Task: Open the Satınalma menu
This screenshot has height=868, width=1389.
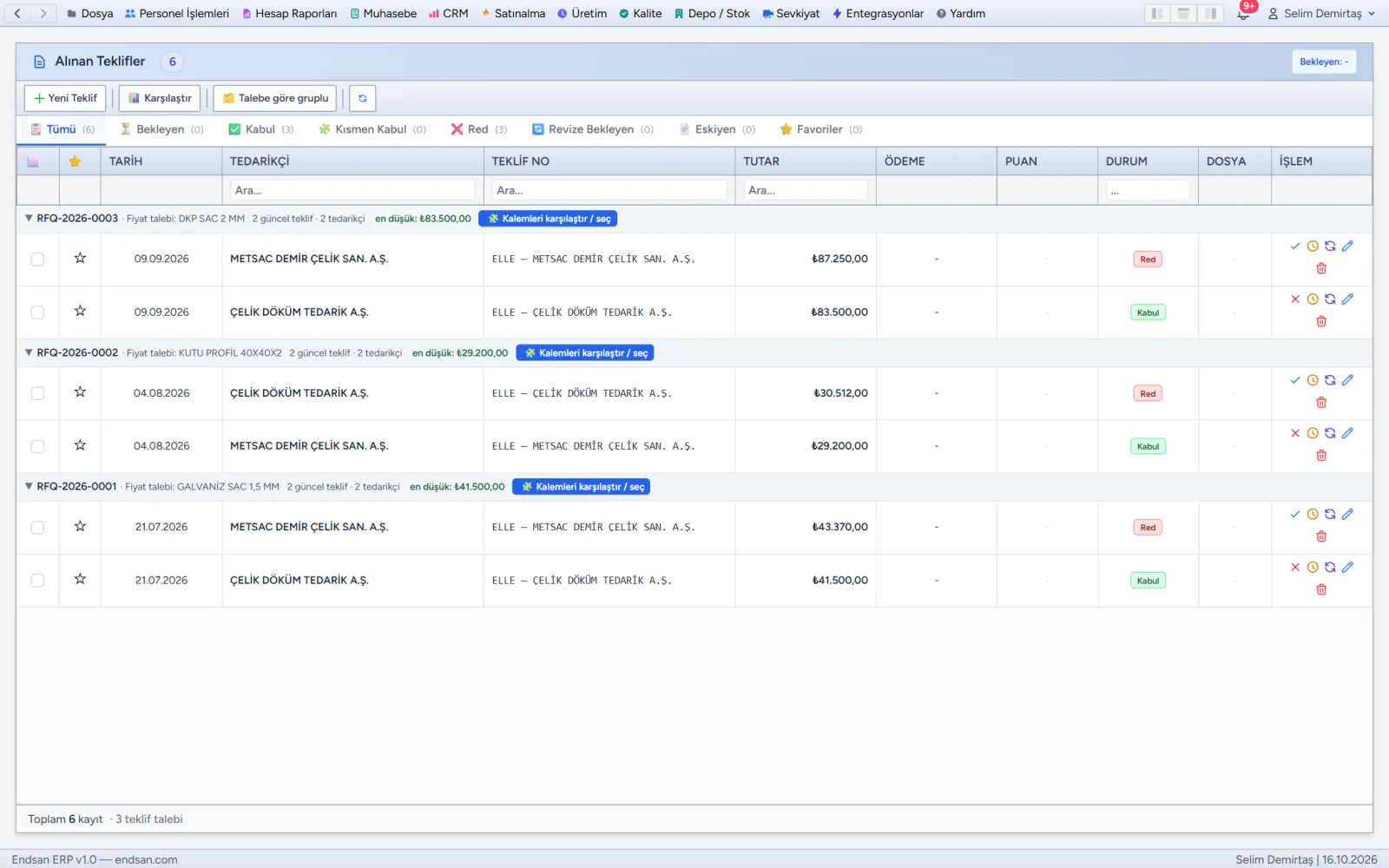Action: tap(513, 13)
